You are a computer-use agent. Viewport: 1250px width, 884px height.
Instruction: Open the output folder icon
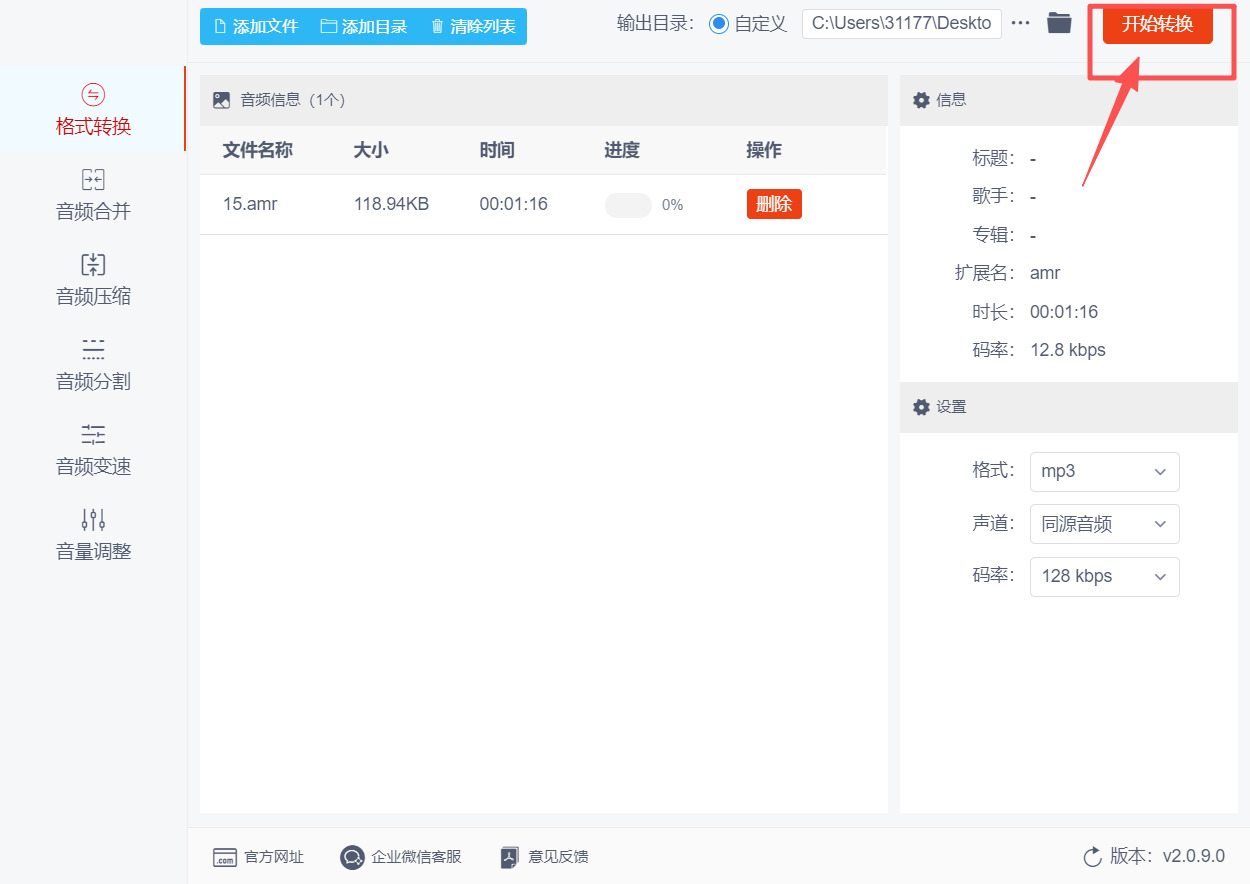[x=1059, y=23]
